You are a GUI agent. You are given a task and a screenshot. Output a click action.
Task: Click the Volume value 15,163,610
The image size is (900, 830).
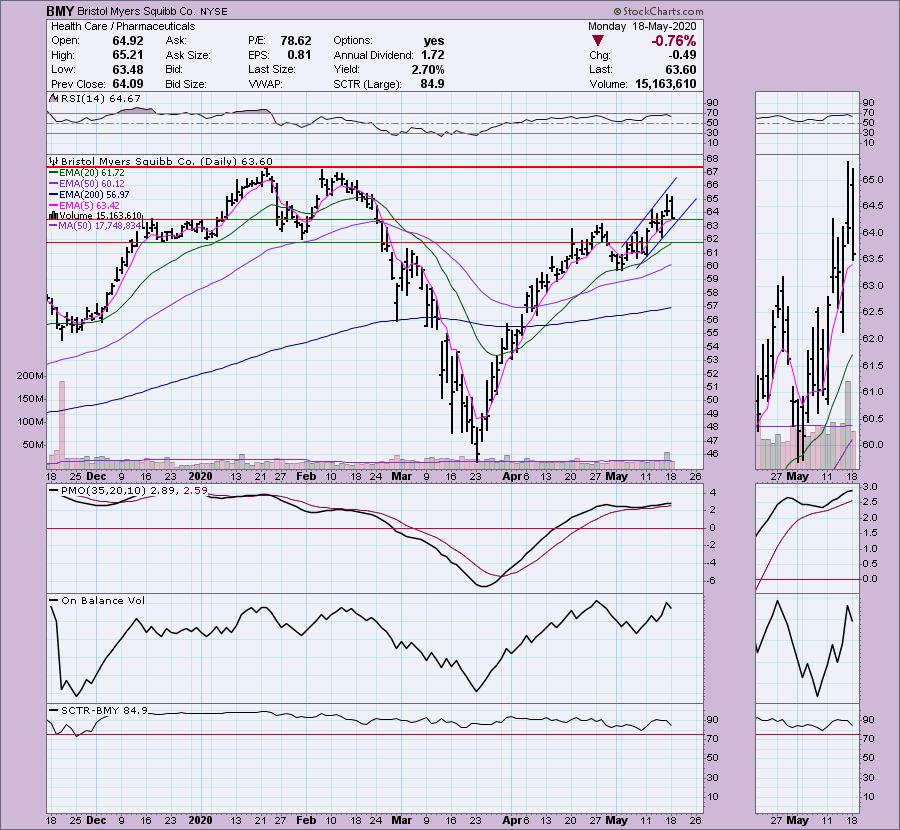(666, 84)
